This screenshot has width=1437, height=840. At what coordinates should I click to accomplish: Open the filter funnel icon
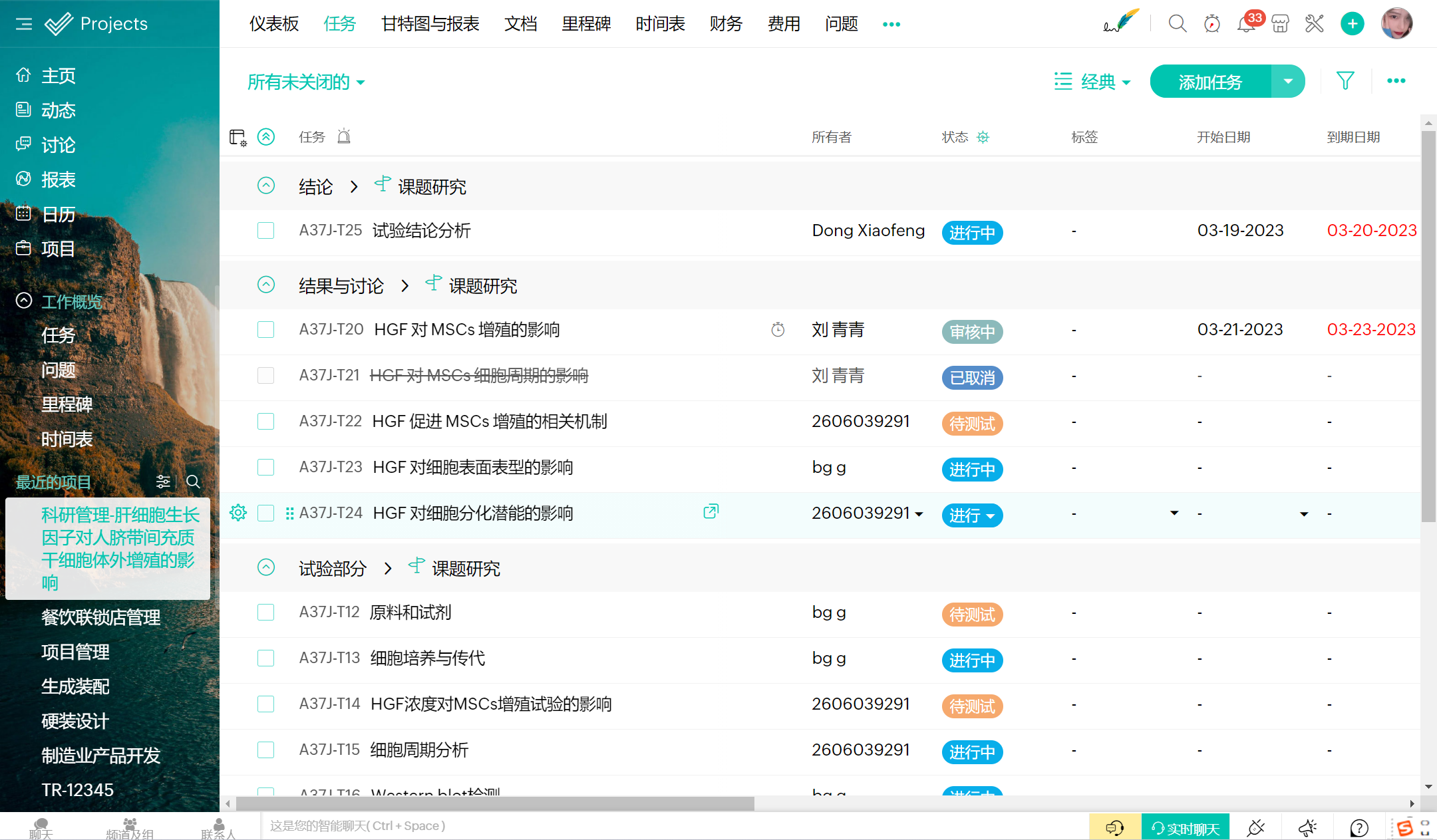pyautogui.click(x=1345, y=81)
